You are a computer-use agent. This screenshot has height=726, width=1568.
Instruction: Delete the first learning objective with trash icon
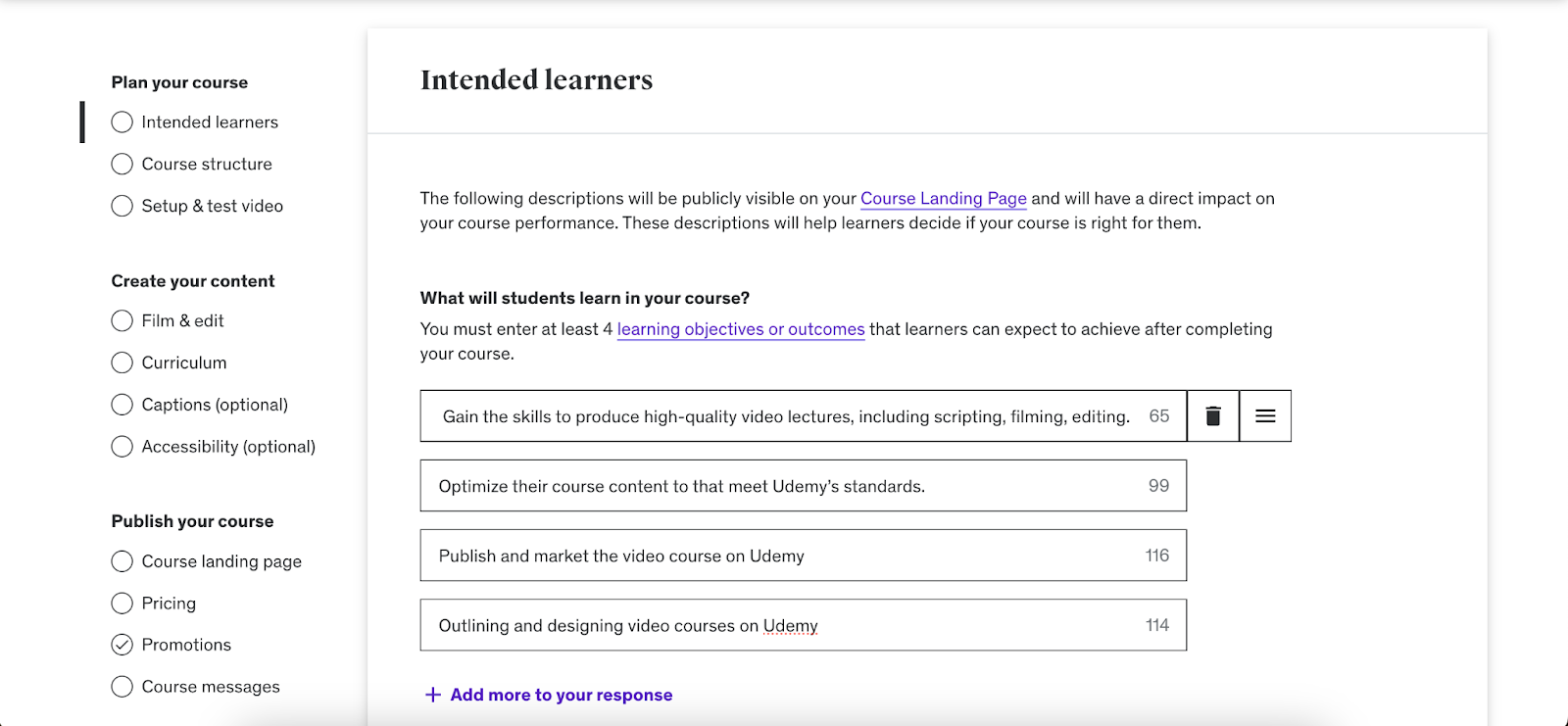click(1213, 416)
